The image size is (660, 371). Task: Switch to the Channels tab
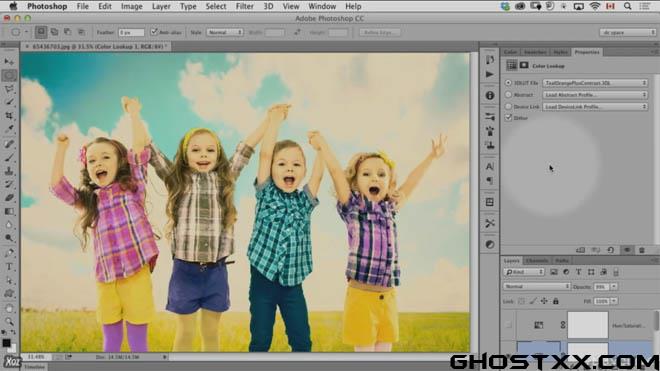pos(537,261)
